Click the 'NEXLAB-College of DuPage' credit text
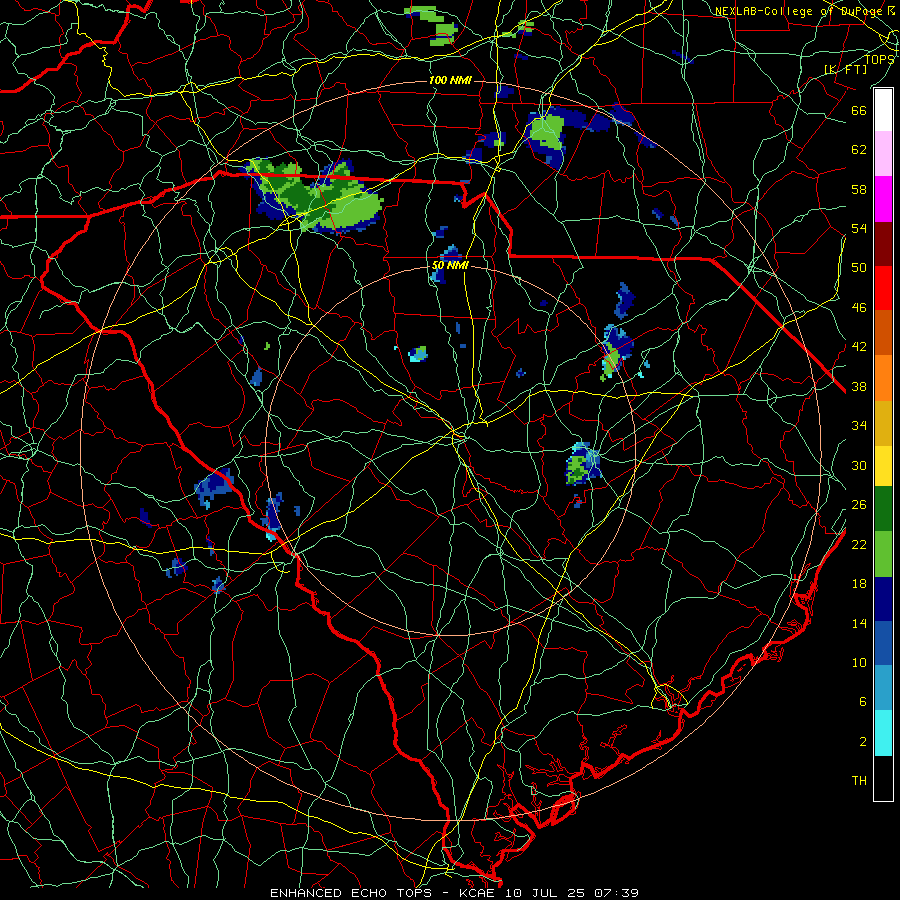The image size is (900, 900). pos(800,11)
